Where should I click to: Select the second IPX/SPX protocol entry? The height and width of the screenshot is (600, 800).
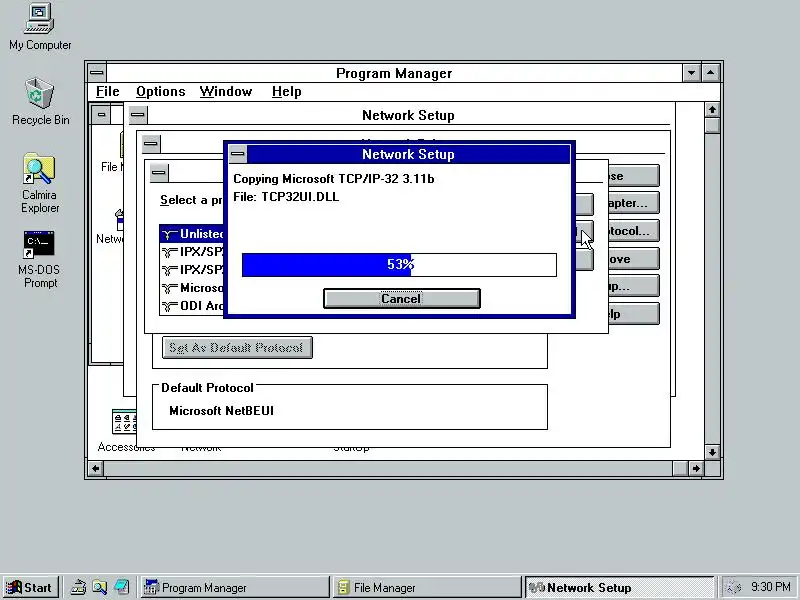tap(192, 269)
